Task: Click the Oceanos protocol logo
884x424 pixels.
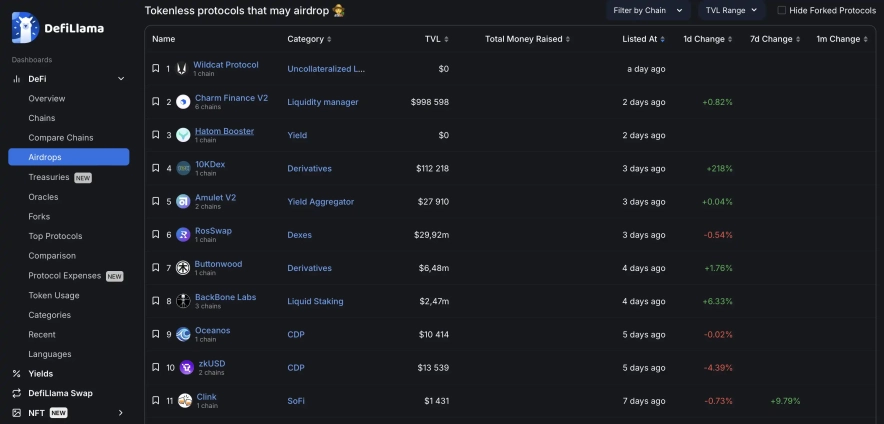Action: (183, 334)
